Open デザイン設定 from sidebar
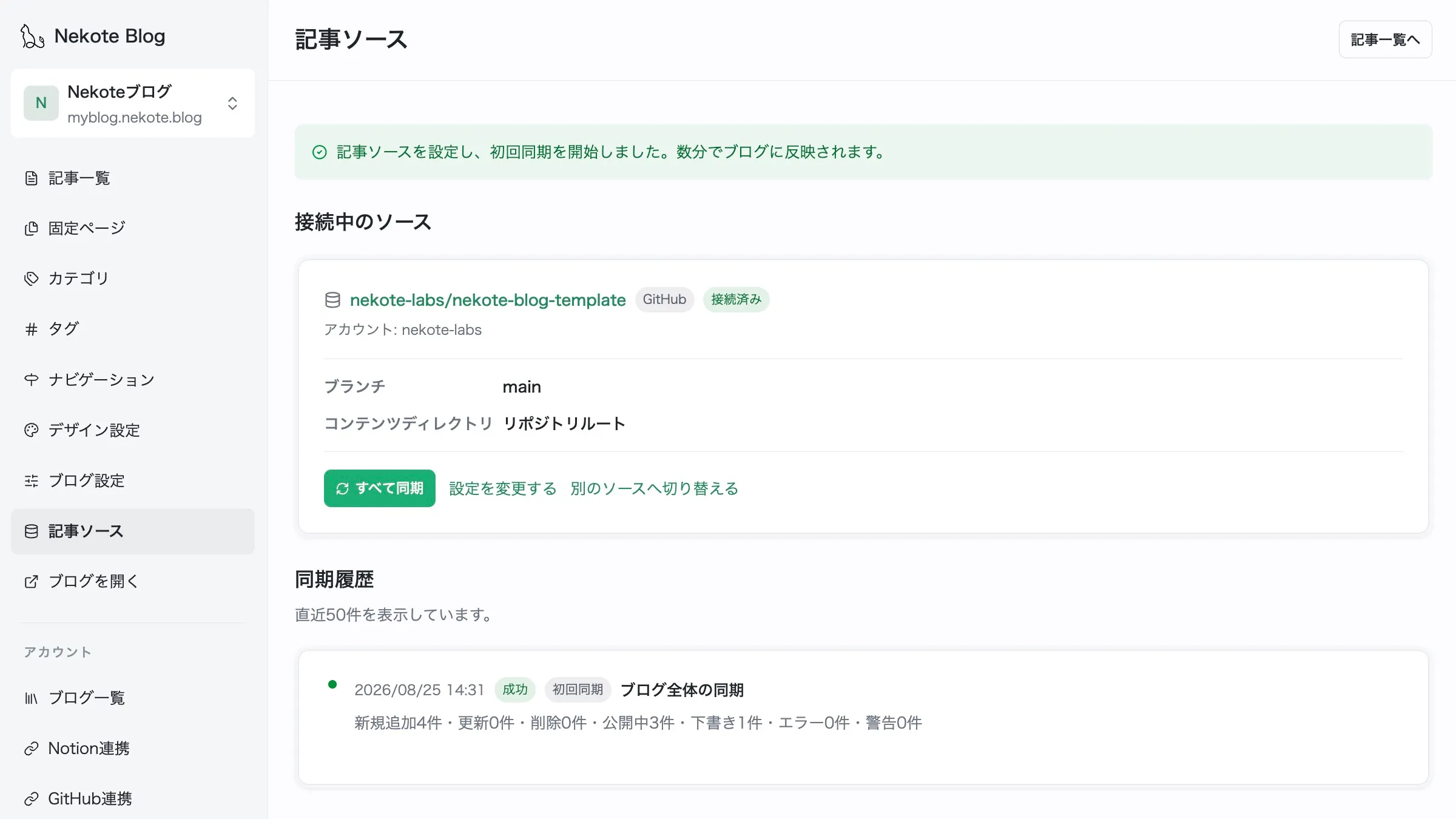1456x819 pixels. [133, 430]
